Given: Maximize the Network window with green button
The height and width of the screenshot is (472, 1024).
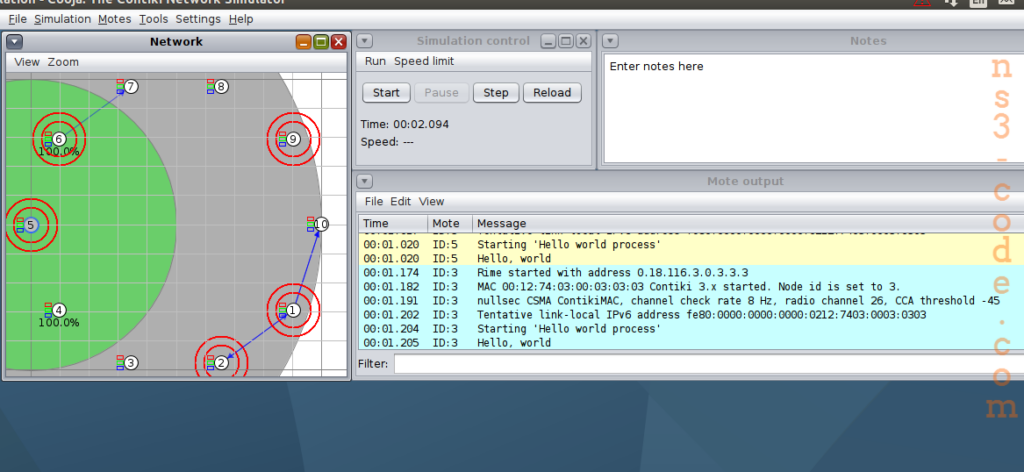Looking at the screenshot, I should [x=321, y=42].
